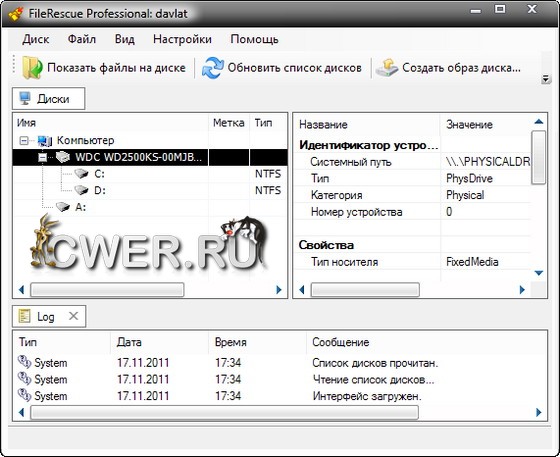Click disk tree scroll left arrow
This screenshot has width=560, height=457.
tap(21, 290)
